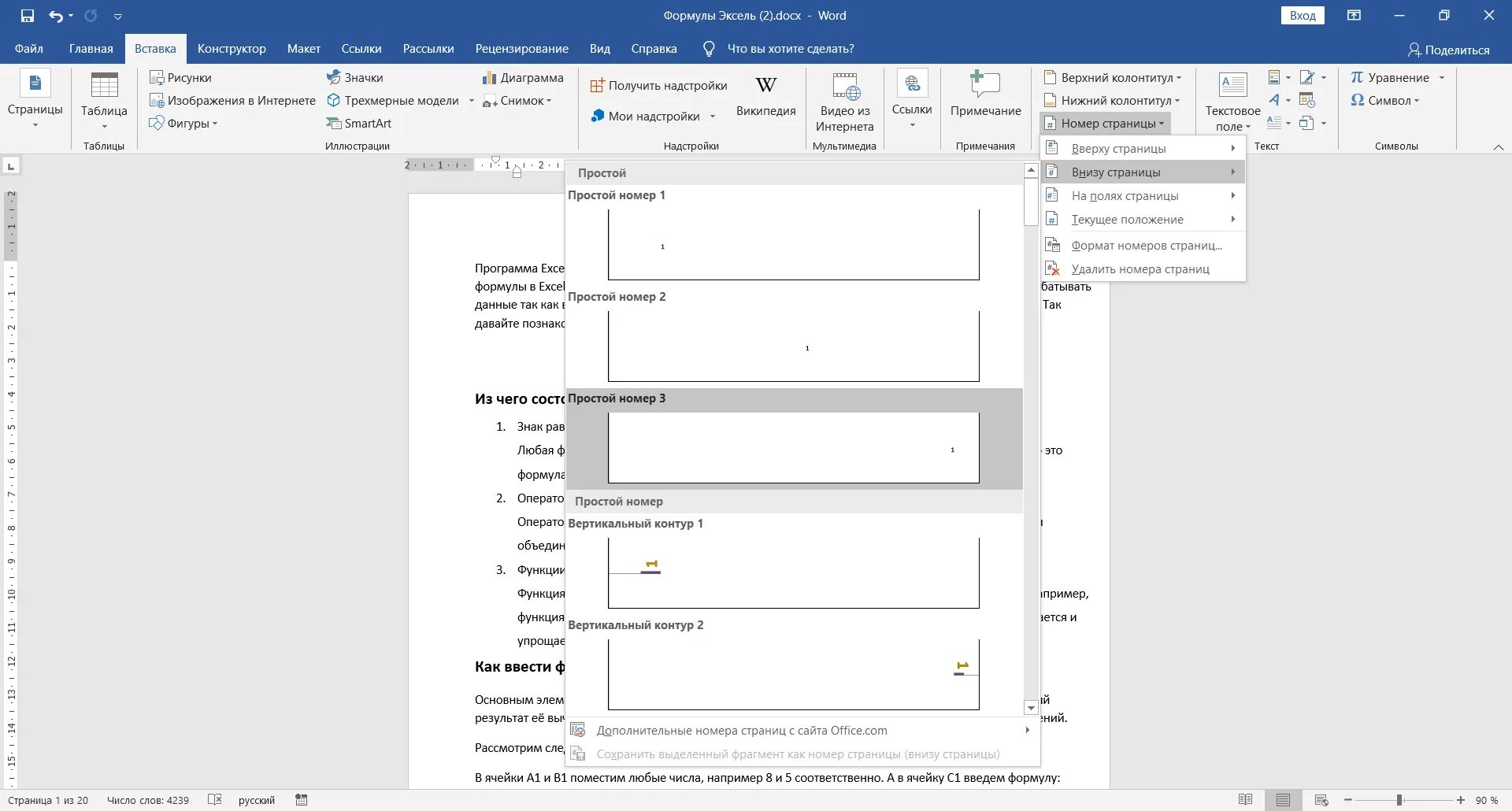The width and height of the screenshot is (1512, 811).
Task: Open Screenshot (Снимок) dropdown
Action: 517,100
